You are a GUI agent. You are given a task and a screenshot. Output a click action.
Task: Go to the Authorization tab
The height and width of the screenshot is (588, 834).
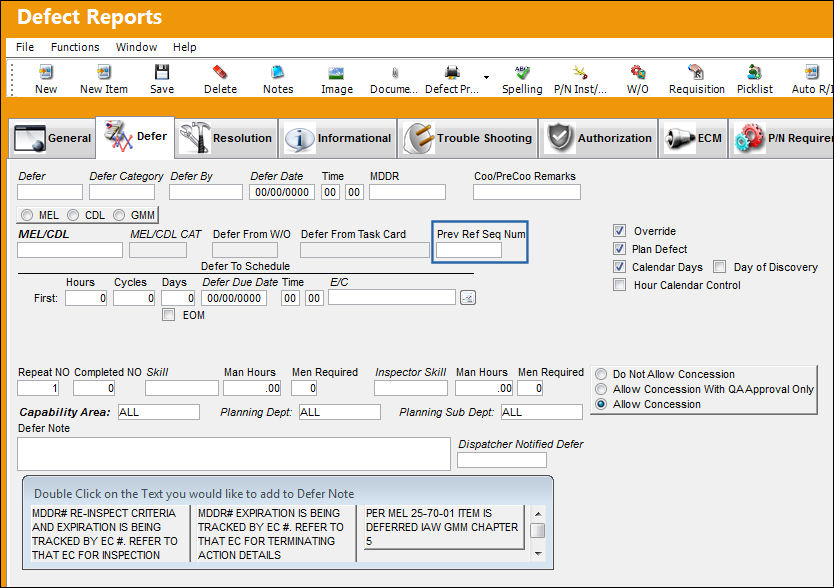[599, 138]
